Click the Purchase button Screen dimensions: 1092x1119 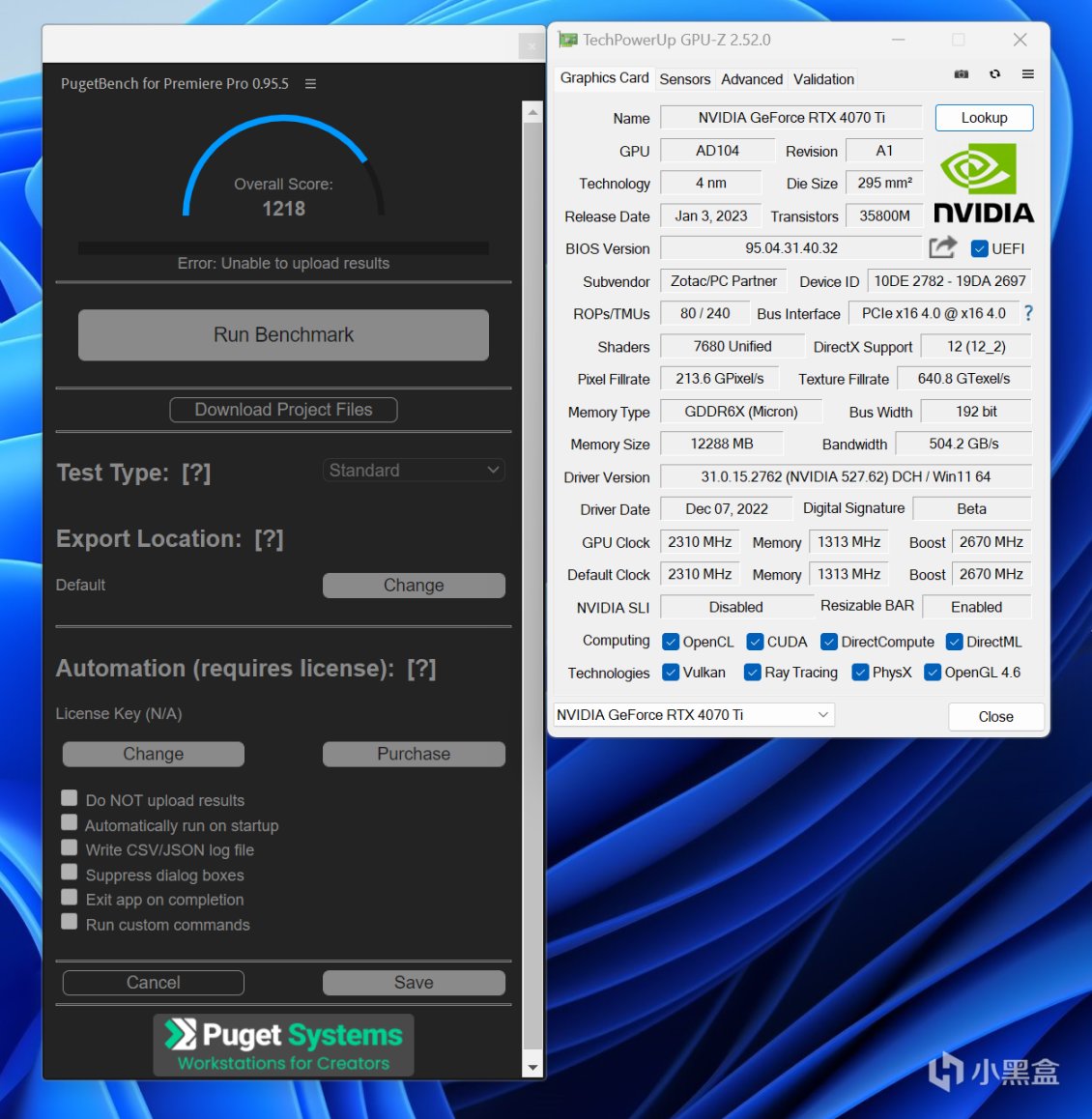click(x=414, y=755)
